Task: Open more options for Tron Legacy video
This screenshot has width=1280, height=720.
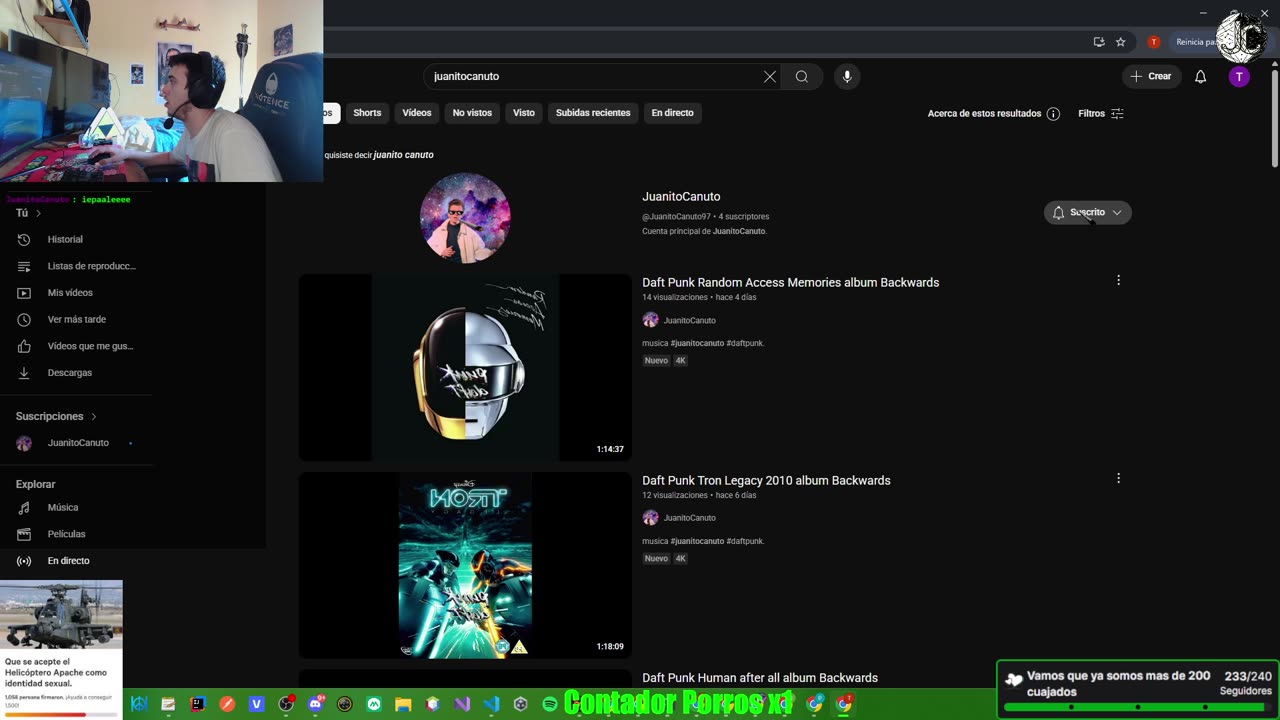Action: coord(1118,479)
